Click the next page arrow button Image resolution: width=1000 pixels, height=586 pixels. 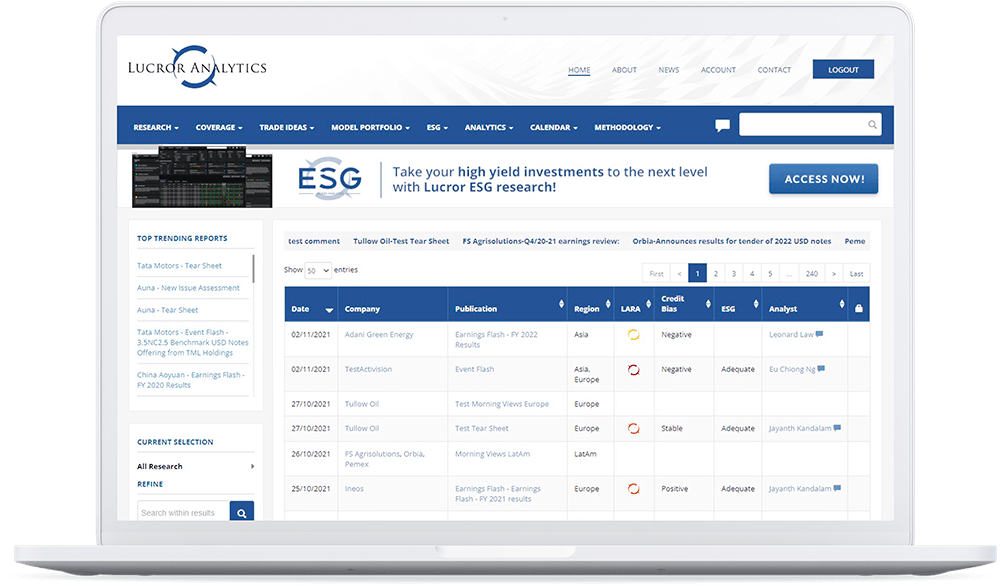(834, 274)
